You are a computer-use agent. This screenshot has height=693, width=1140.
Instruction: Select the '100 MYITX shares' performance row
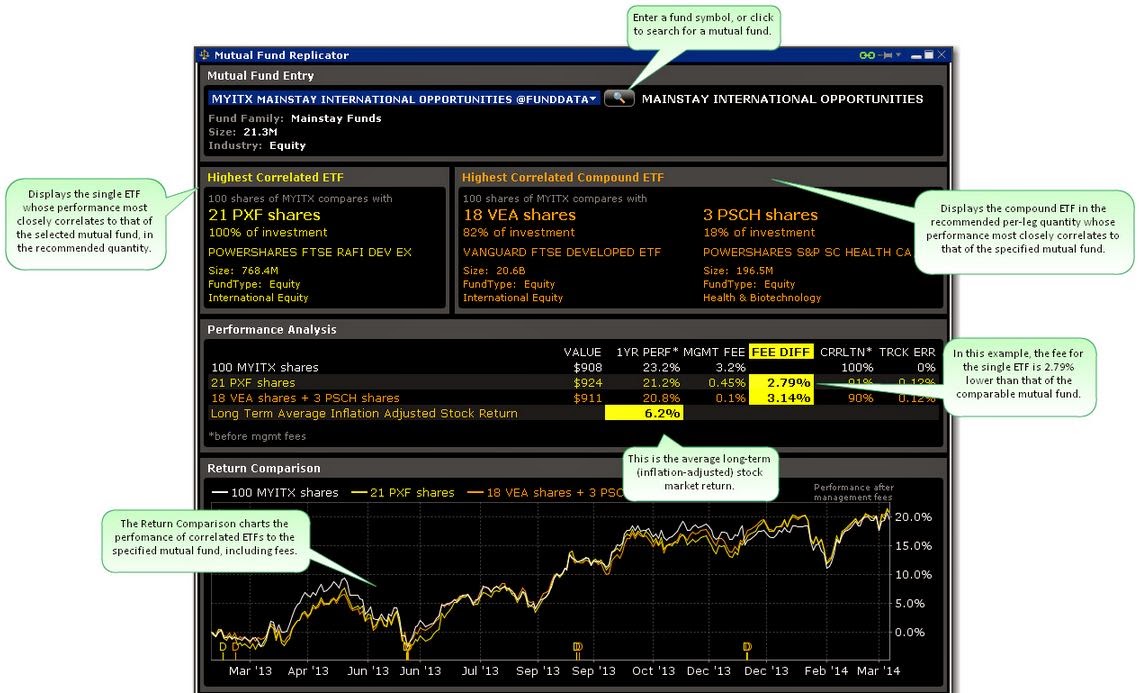coord(573,367)
